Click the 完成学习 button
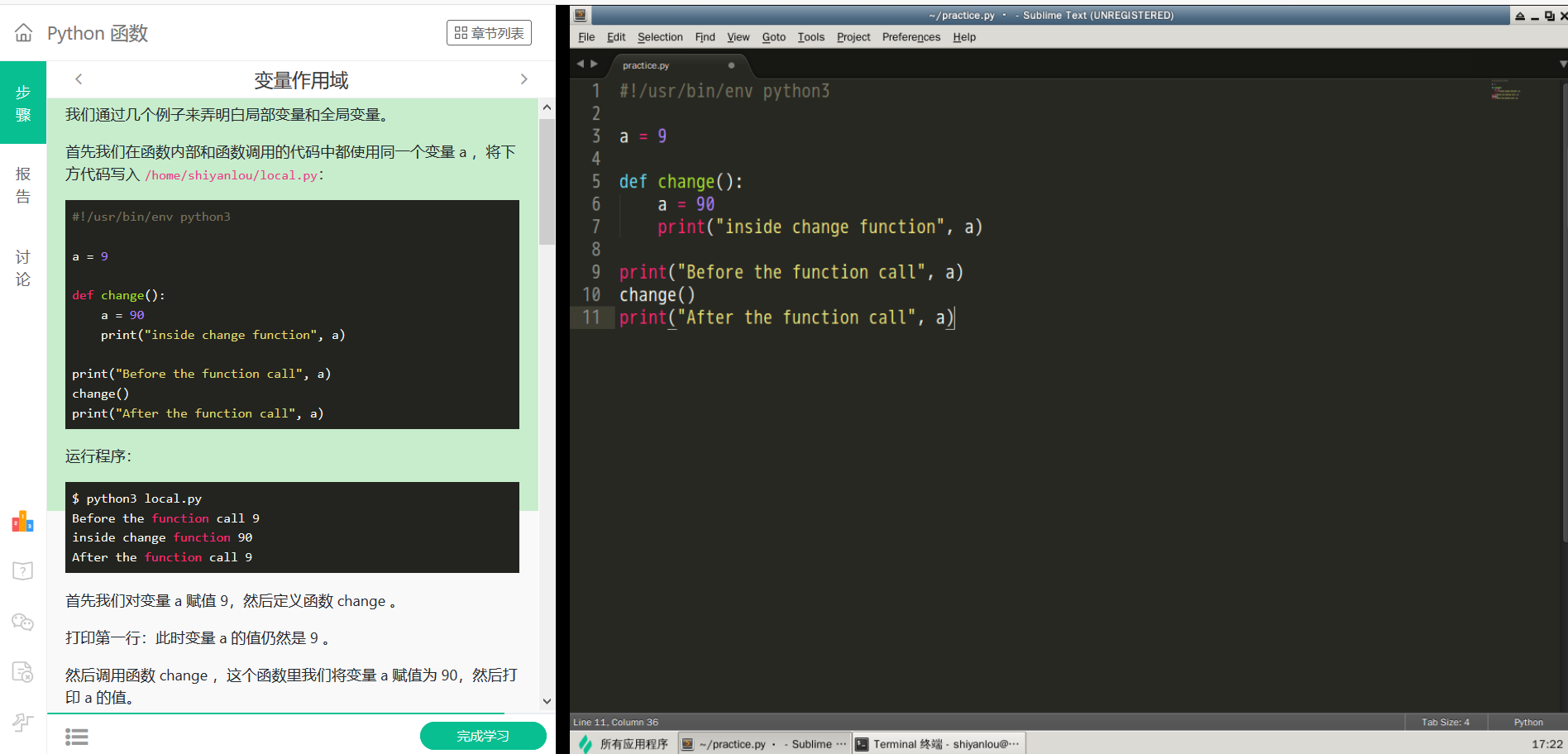This screenshot has height=754, width=1568. tap(483, 736)
